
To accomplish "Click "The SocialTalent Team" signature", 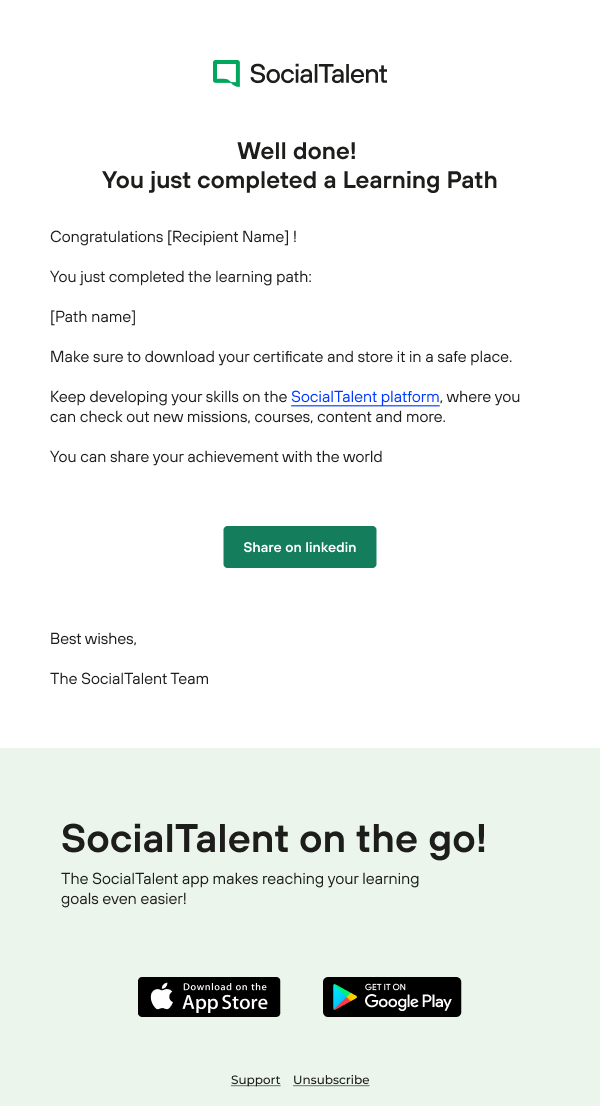I will [x=129, y=679].
